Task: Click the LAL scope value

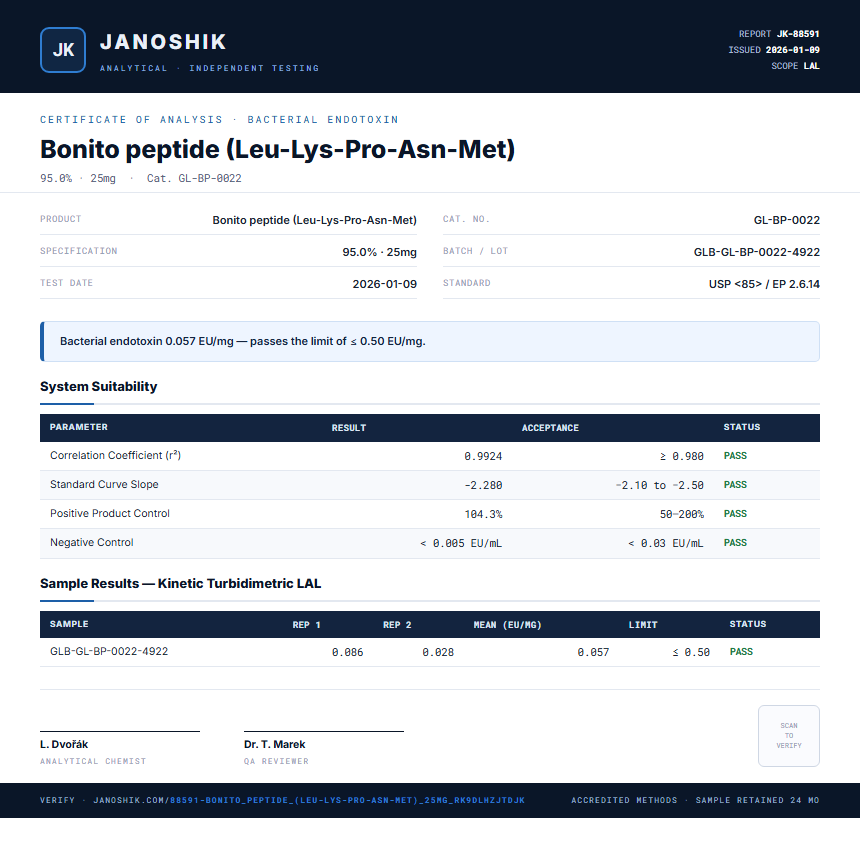Action: (x=812, y=66)
